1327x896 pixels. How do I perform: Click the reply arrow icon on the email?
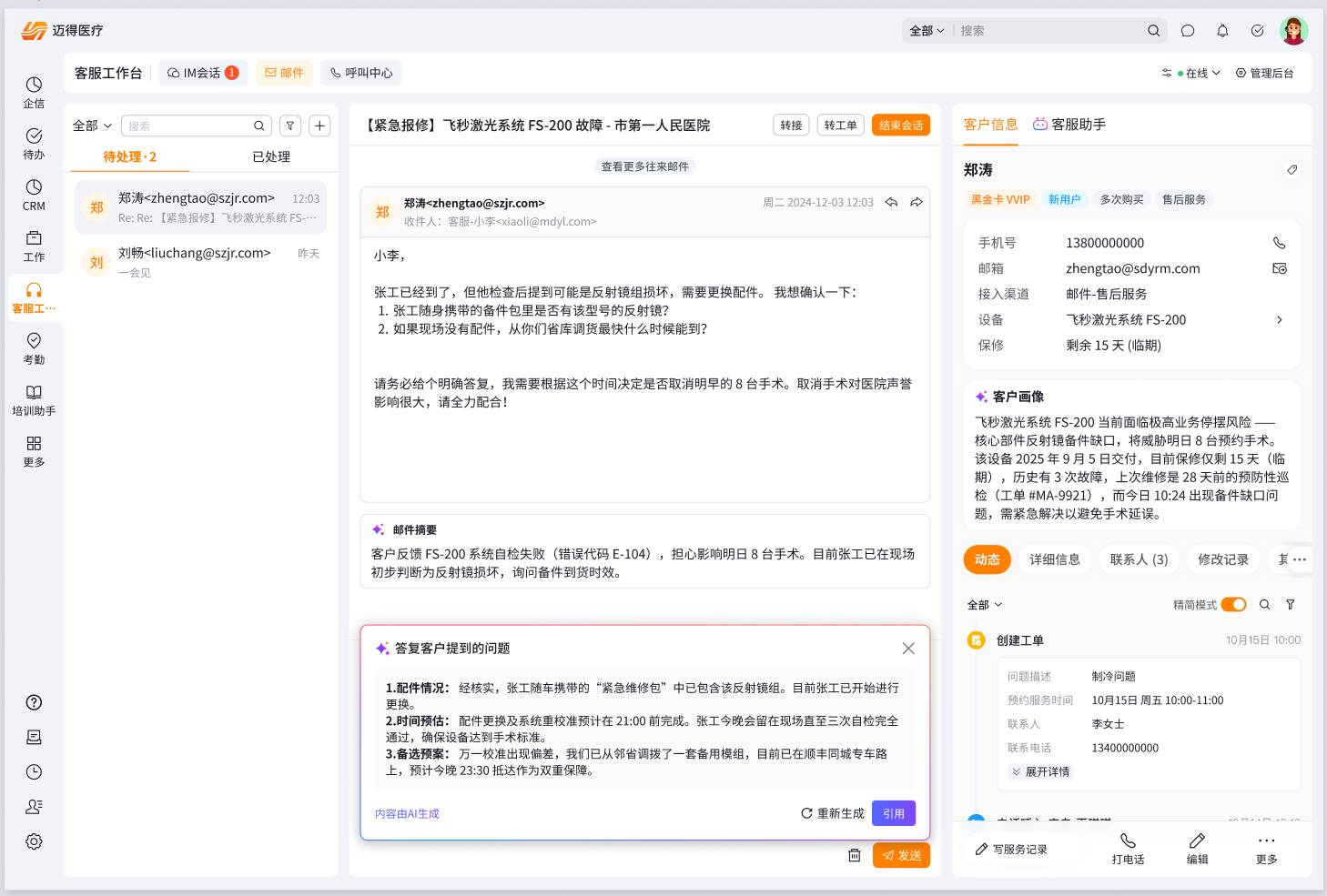(891, 203)
